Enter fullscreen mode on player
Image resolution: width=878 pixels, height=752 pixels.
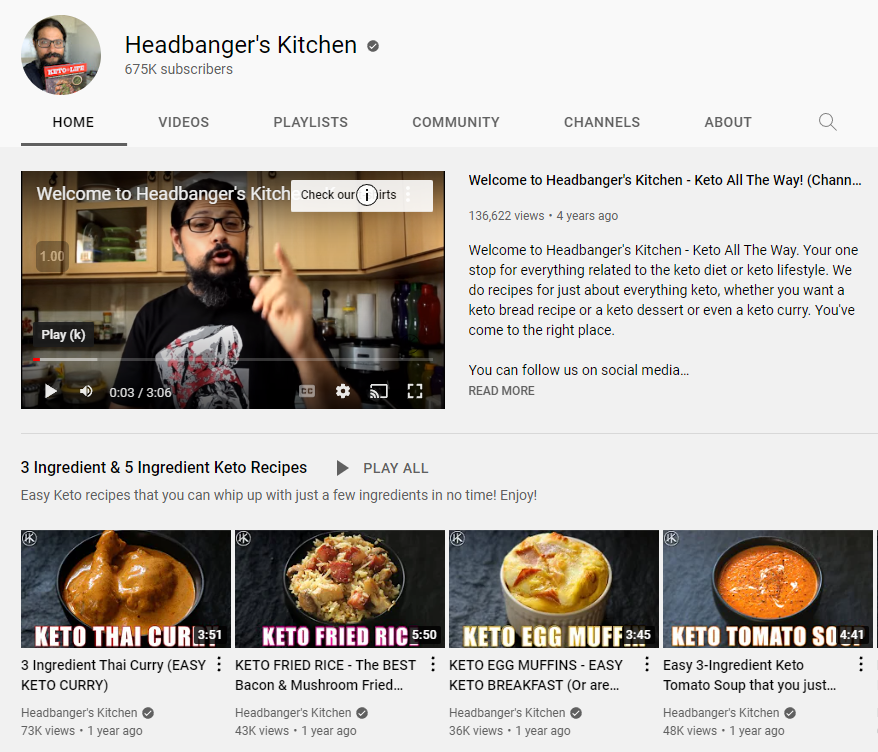tap(414, 391)
